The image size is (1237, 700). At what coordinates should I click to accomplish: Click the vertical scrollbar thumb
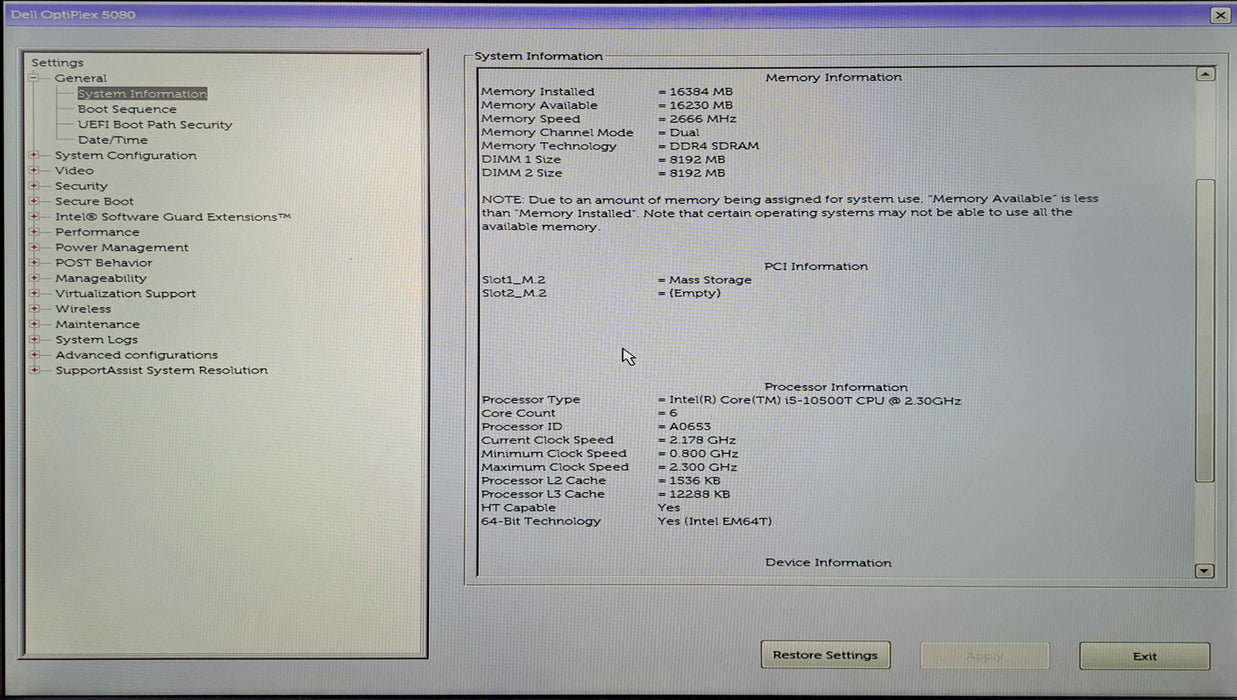click(1205, 330)
